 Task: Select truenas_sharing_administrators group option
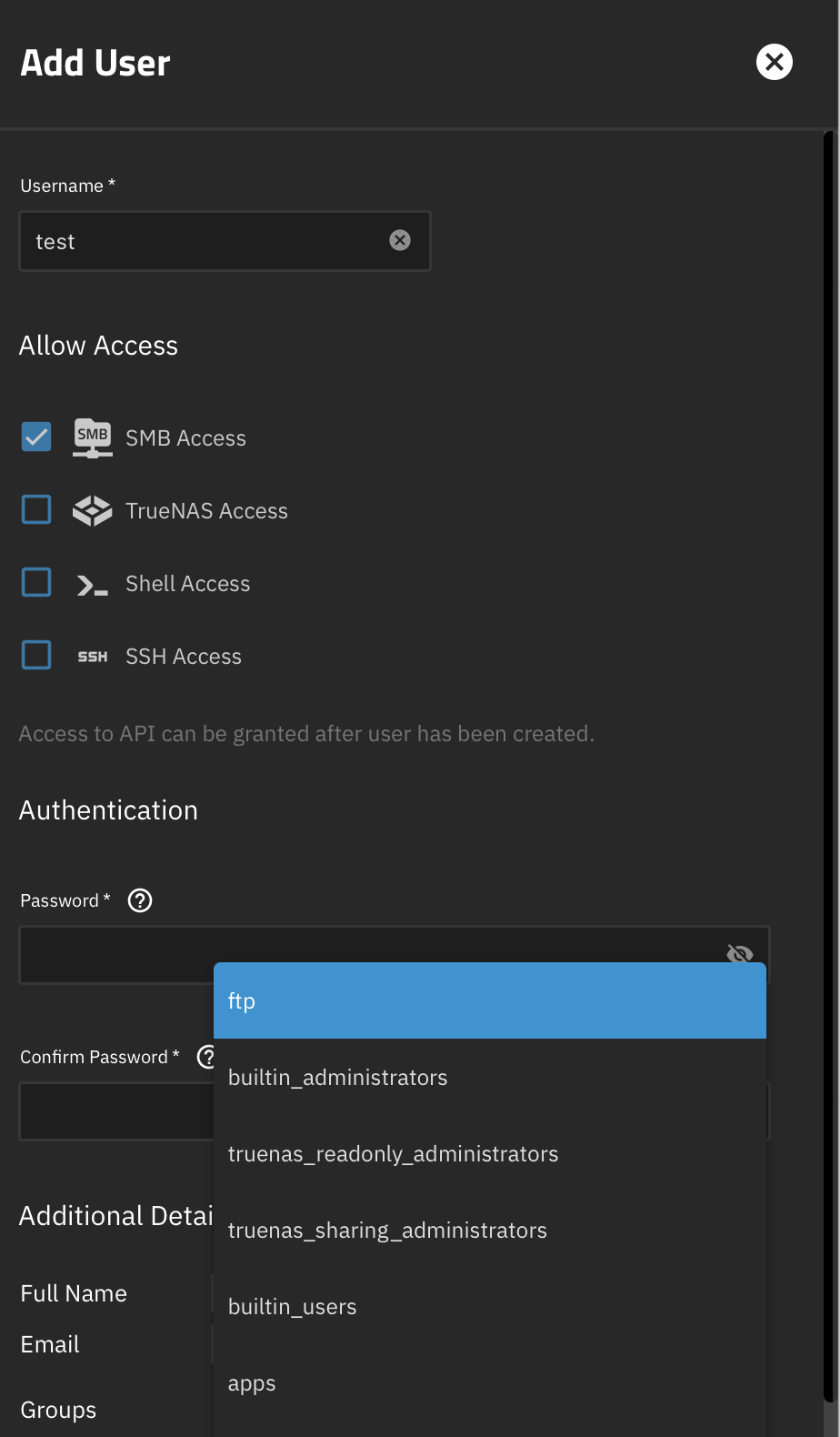tap(489, 1231)
